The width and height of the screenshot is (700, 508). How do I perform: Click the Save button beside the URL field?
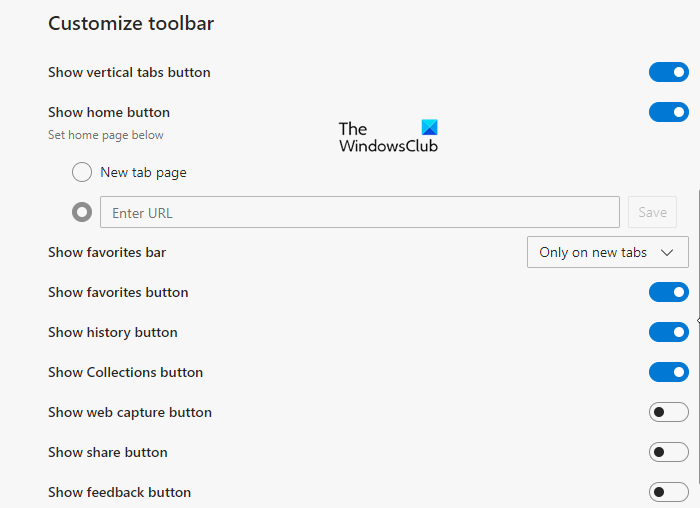(652, 212)
